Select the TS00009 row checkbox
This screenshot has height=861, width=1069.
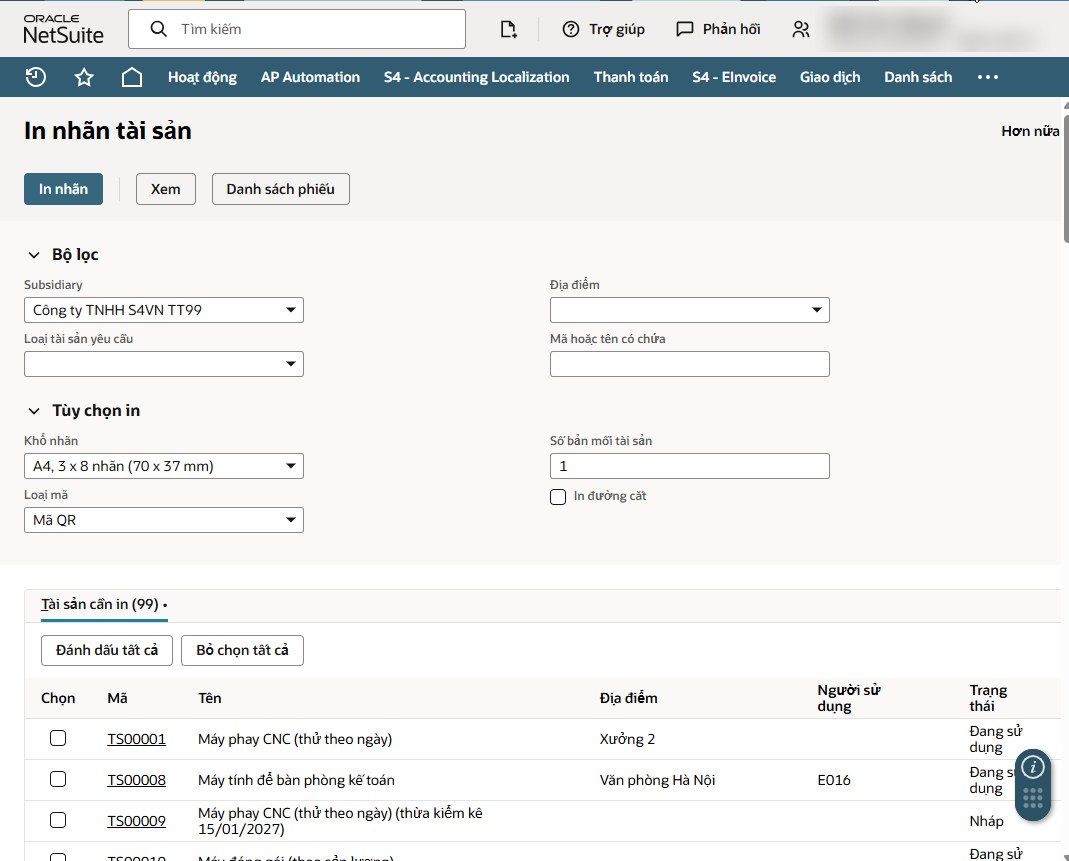(58, 820)
